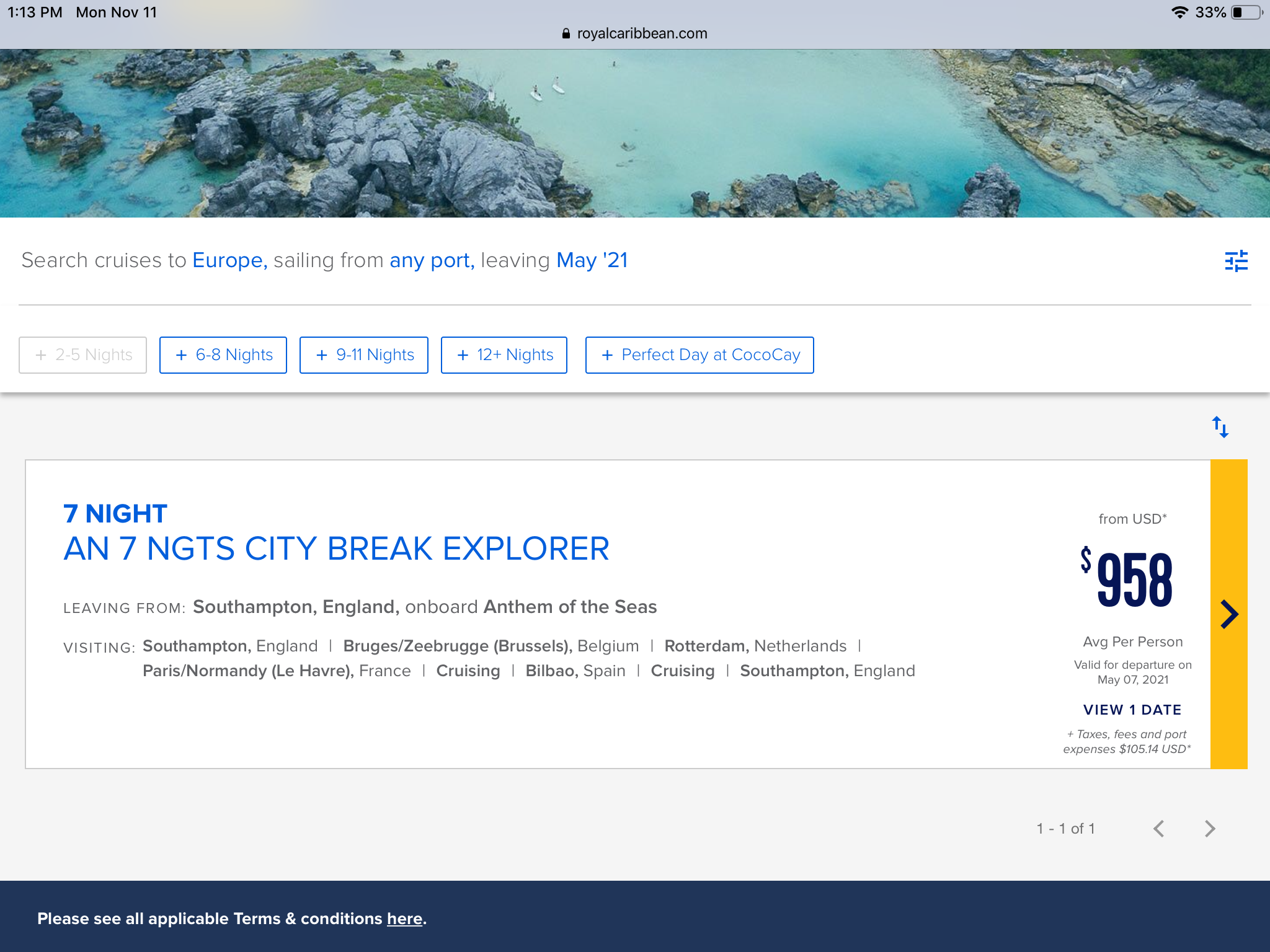Toggle the 9-11 Nights filter
1270x952 pixels.
pyautogui.click(x=364, y=355)
